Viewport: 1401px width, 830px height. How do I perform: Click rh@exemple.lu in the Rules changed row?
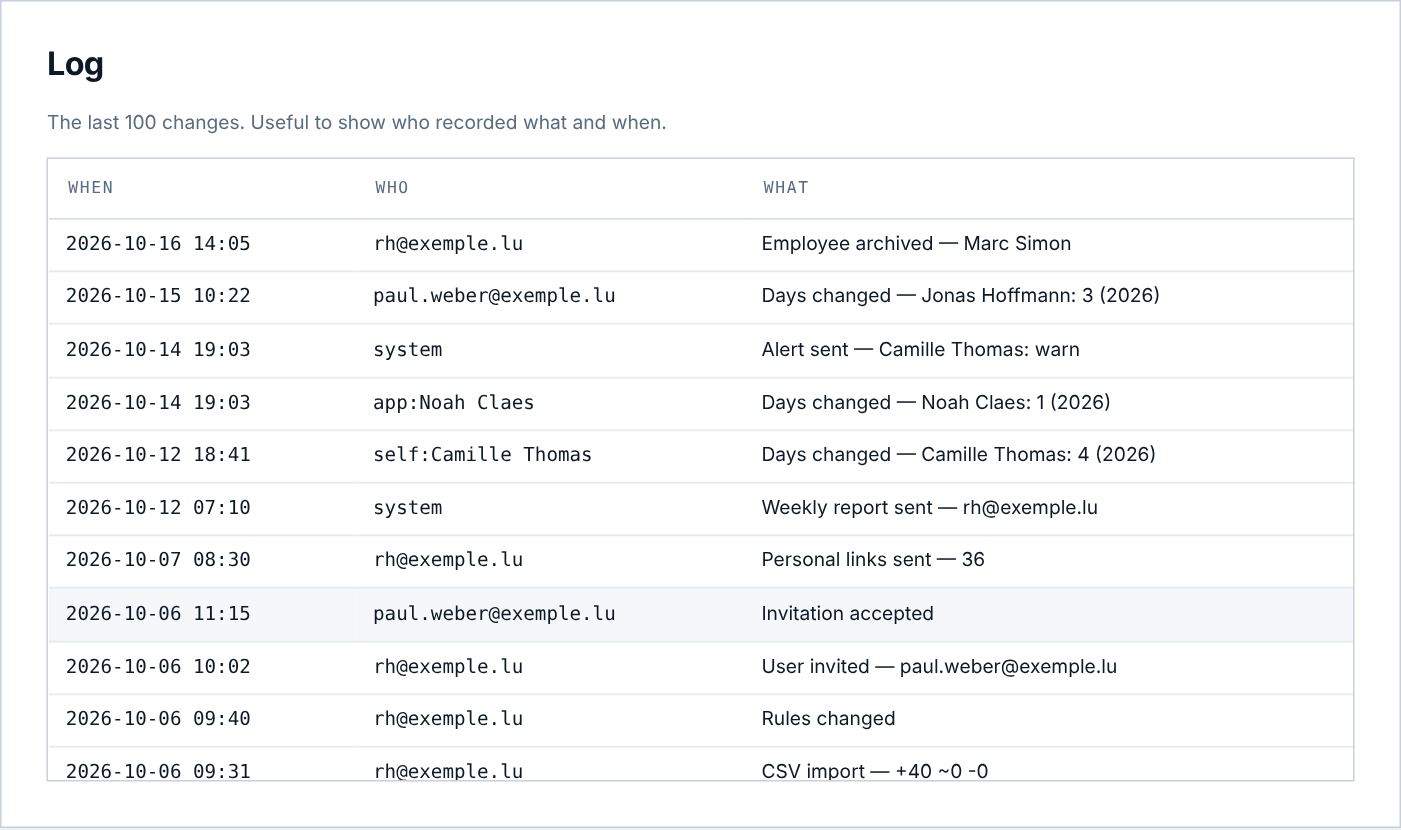pyautogui.click(x=448, y=719)
